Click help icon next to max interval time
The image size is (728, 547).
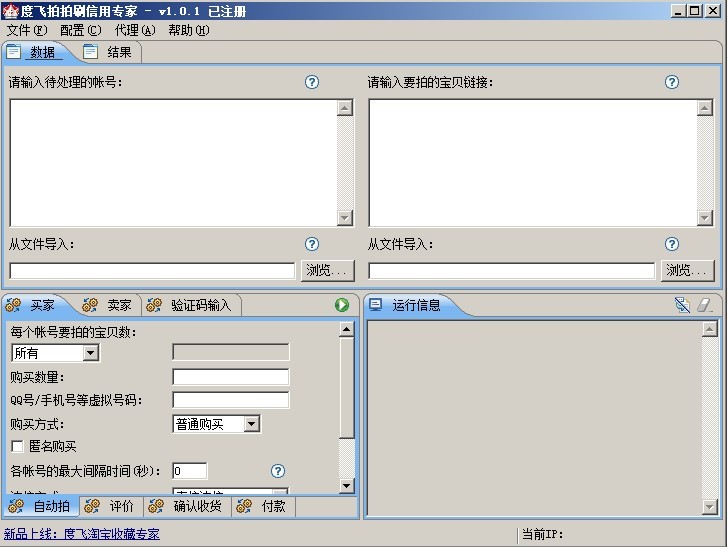click(278, 471)
